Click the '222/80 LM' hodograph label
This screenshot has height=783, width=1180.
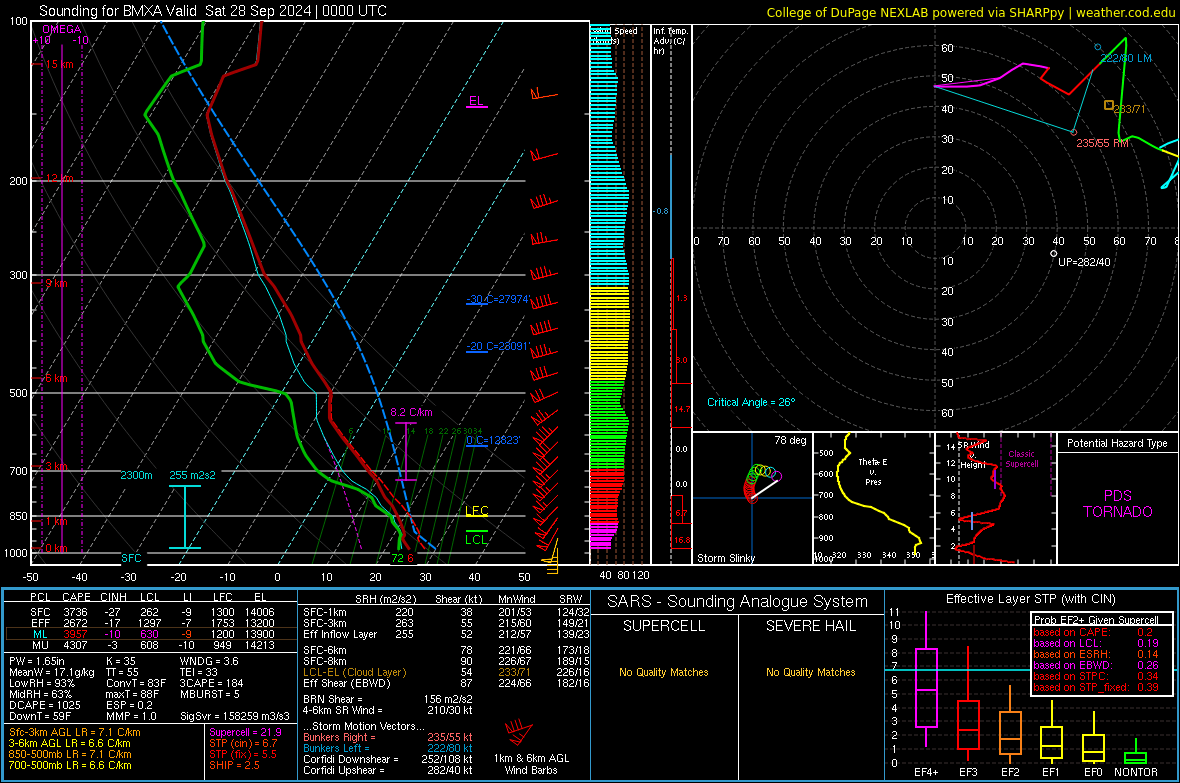1126,58
